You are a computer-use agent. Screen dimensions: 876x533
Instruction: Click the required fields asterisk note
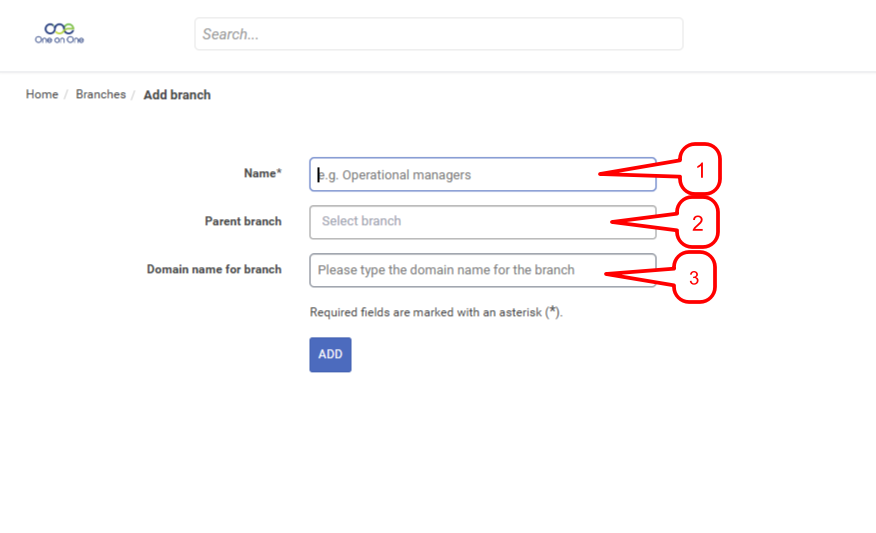click(436, 312)
